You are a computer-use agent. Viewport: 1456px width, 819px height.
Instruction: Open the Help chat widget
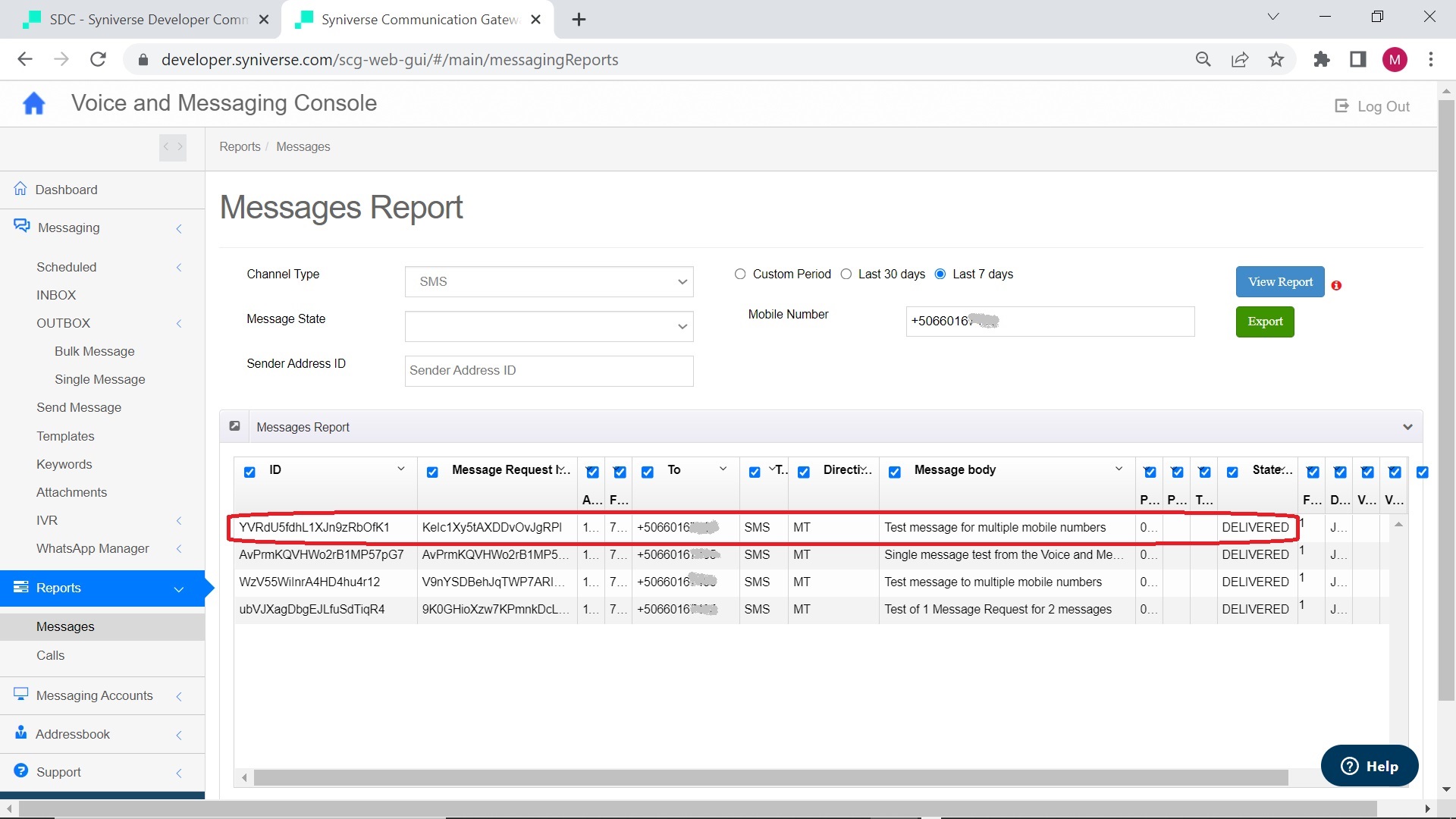(1370, 766)
